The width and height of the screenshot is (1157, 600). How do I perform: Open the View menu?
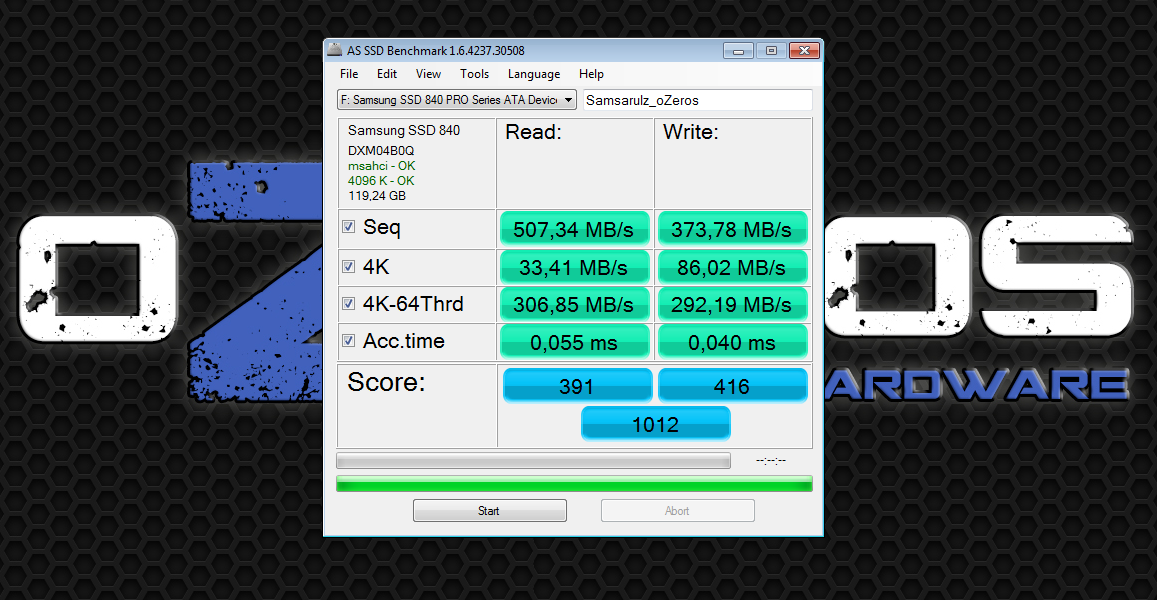(x=428, y=74)
